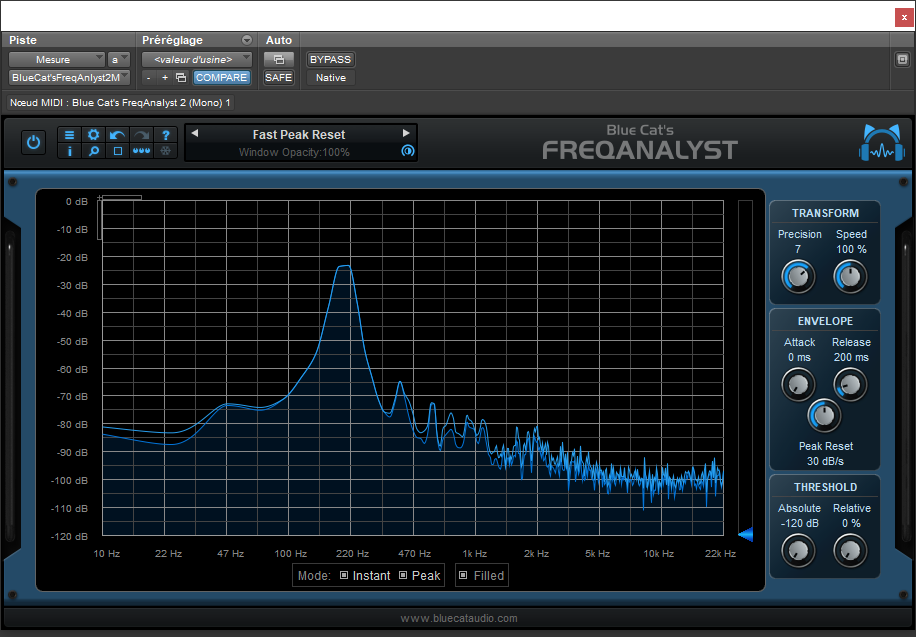Click the Absolute value -120 dB
The height and width of the screenshot is (637, 916).
tap(799, 523)
